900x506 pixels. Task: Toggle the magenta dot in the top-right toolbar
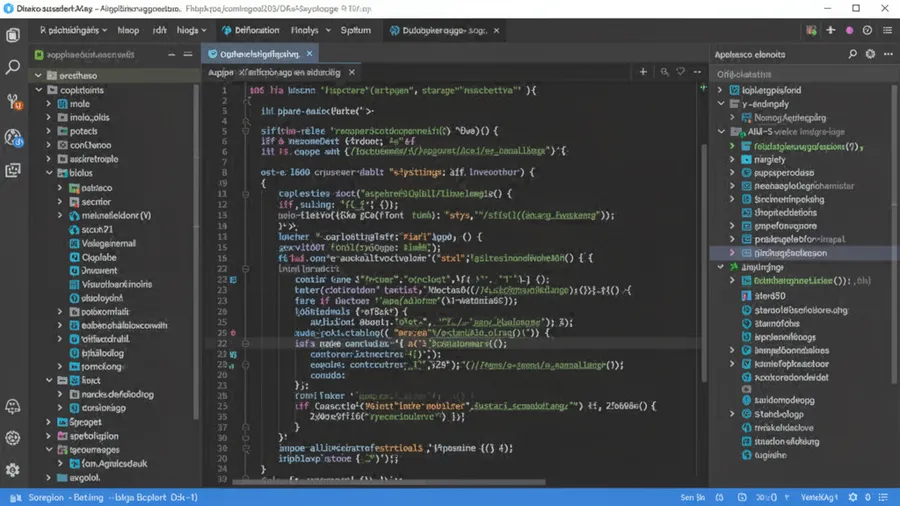[x=849, y=30]
